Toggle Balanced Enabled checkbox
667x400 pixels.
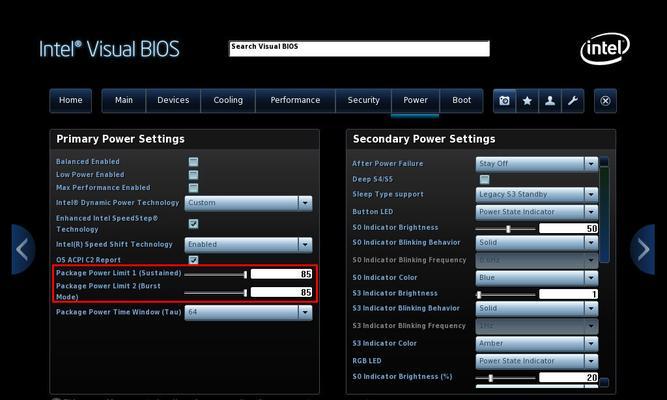194,162
